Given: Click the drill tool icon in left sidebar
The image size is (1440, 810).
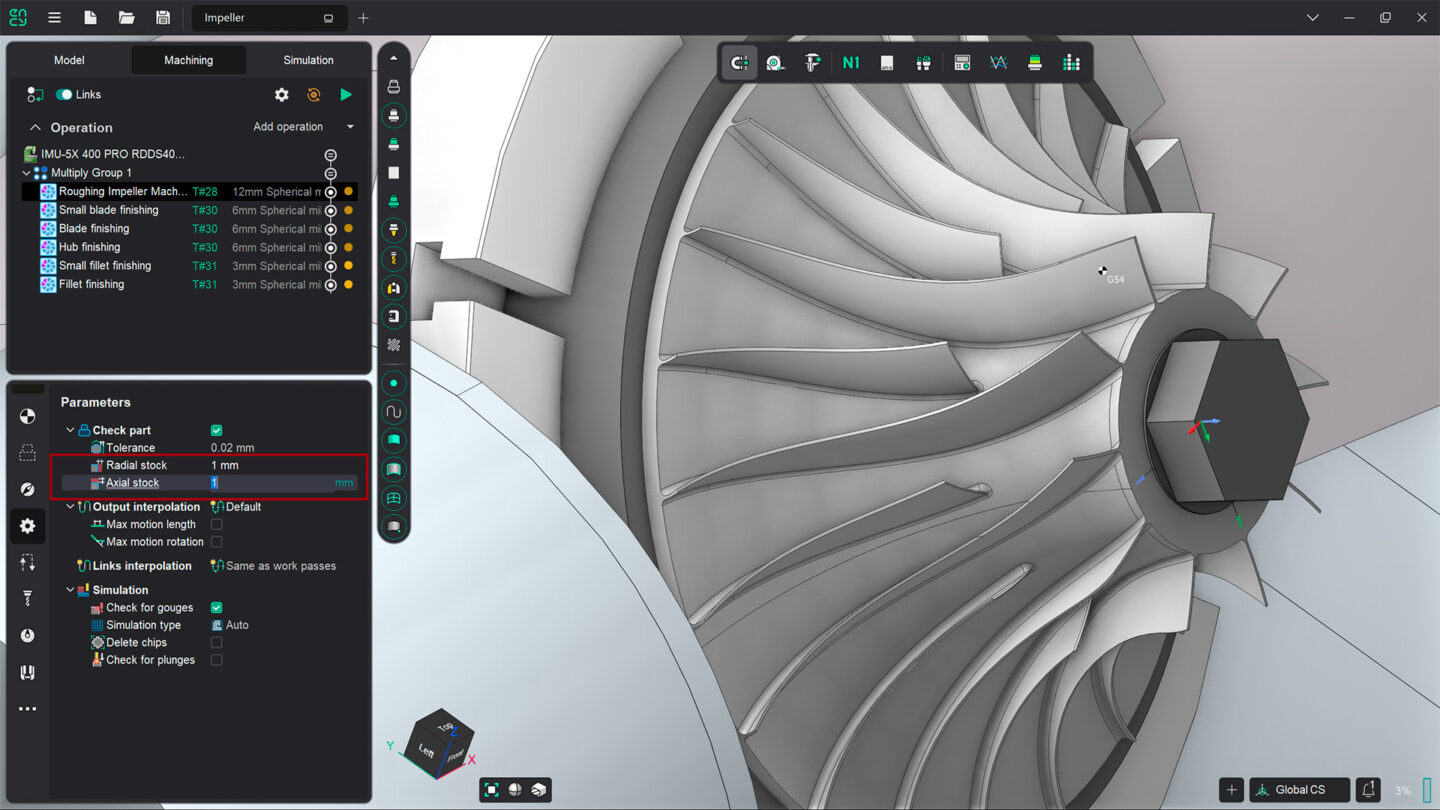Looking at the screenshot, I should [27, 597].
